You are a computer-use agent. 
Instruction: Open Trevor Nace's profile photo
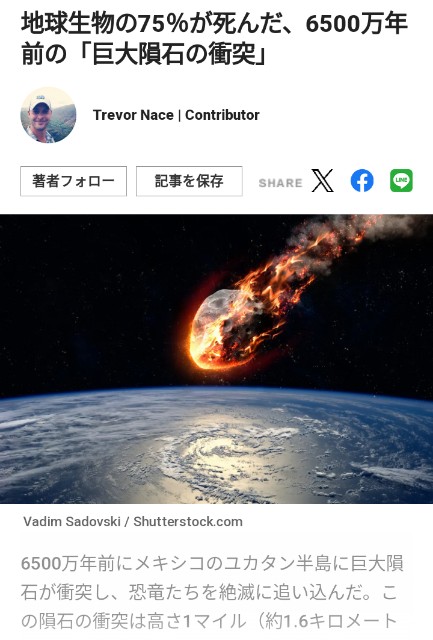pyautogui.click(x=48, y=115)
